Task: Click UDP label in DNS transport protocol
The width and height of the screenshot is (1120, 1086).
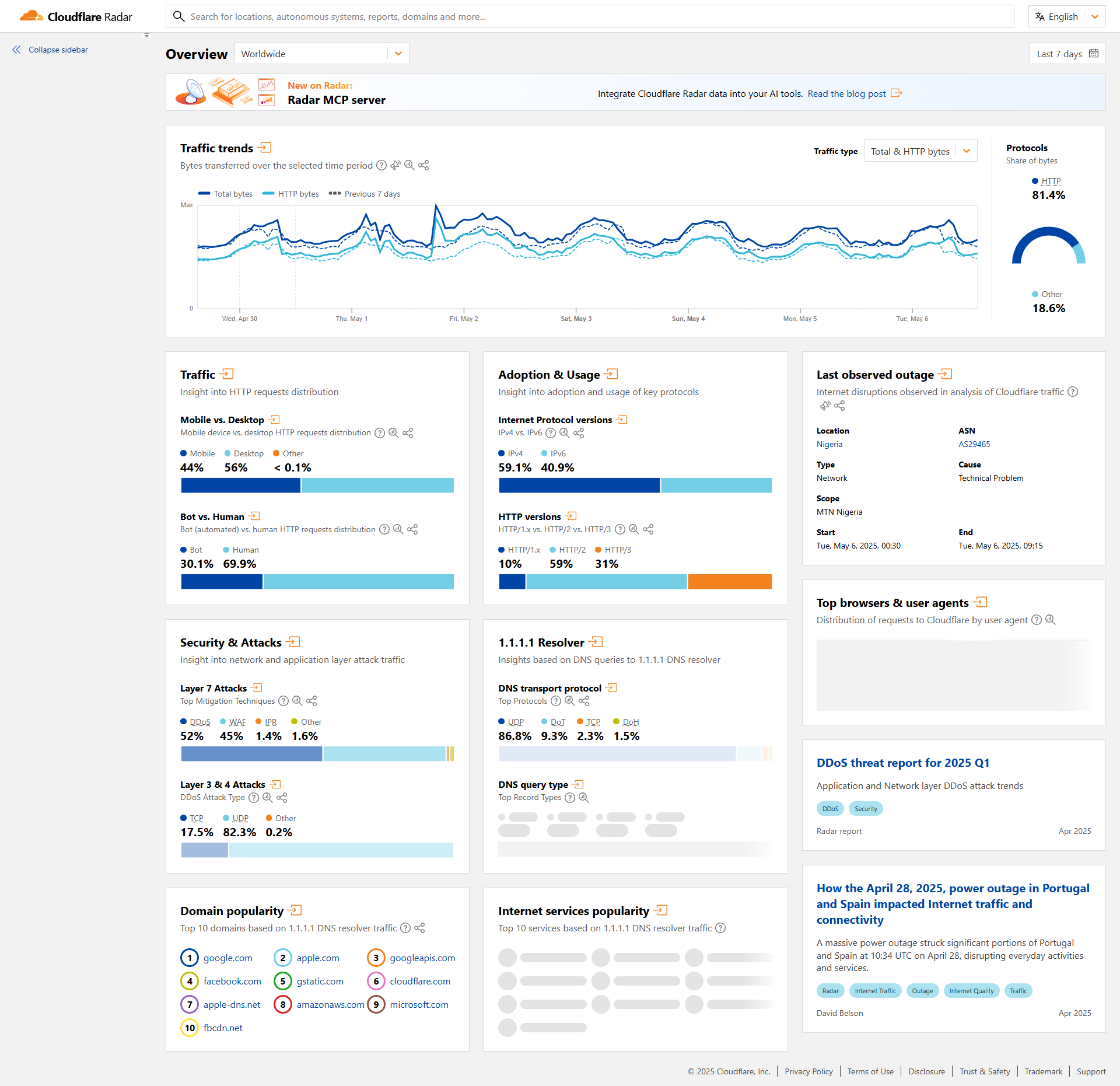Action: [x=516, y=722]
